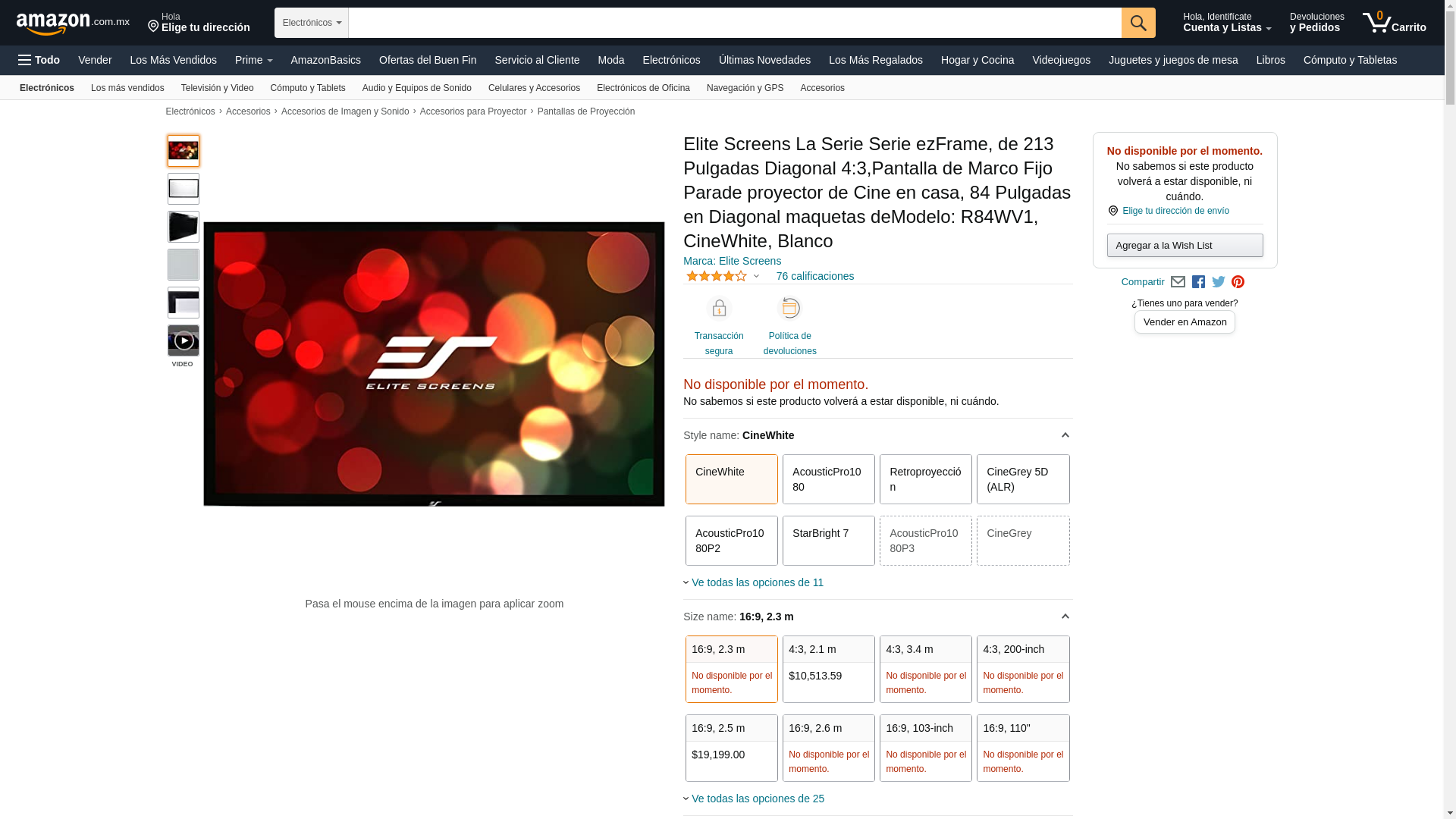Open the Electrónicos search category dropdown
Viewport: 1456px width, 819px height.
[311, 23]
